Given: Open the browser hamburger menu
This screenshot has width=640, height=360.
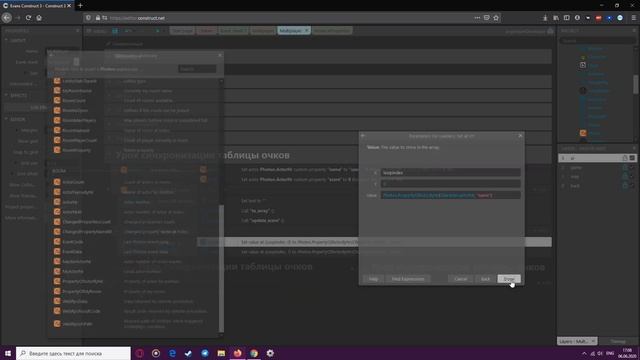Looking at the screenshot, I should coord(633,18).
